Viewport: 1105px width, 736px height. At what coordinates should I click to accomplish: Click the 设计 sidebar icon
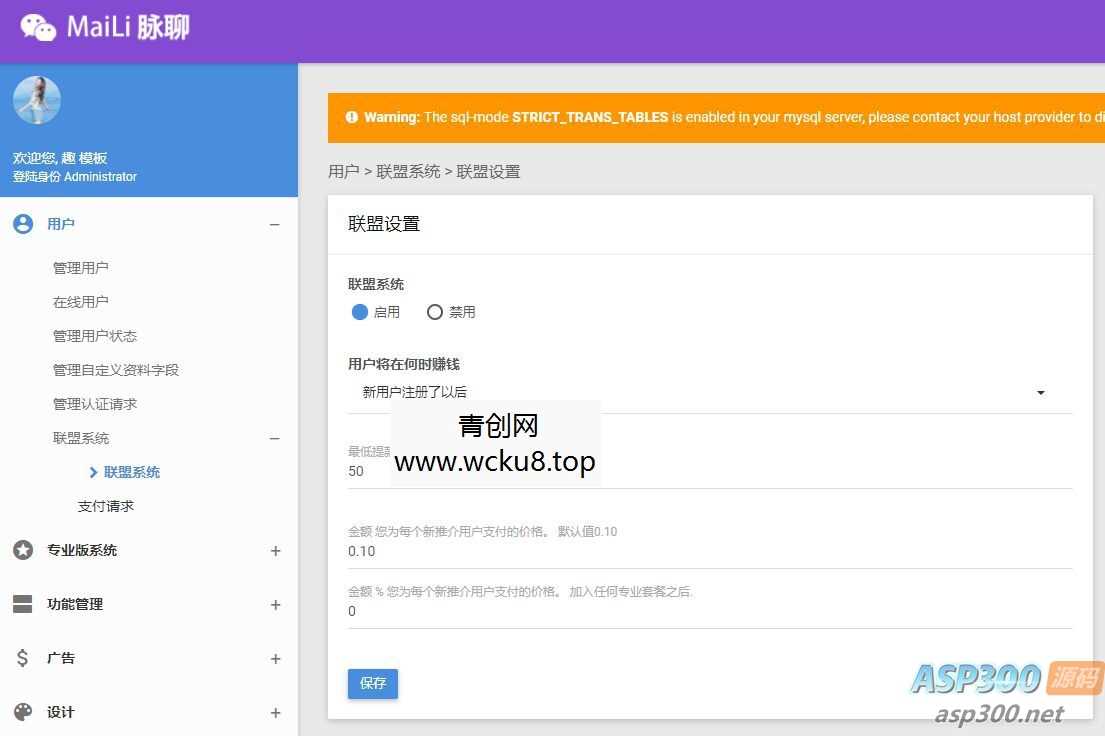[22, 712]
